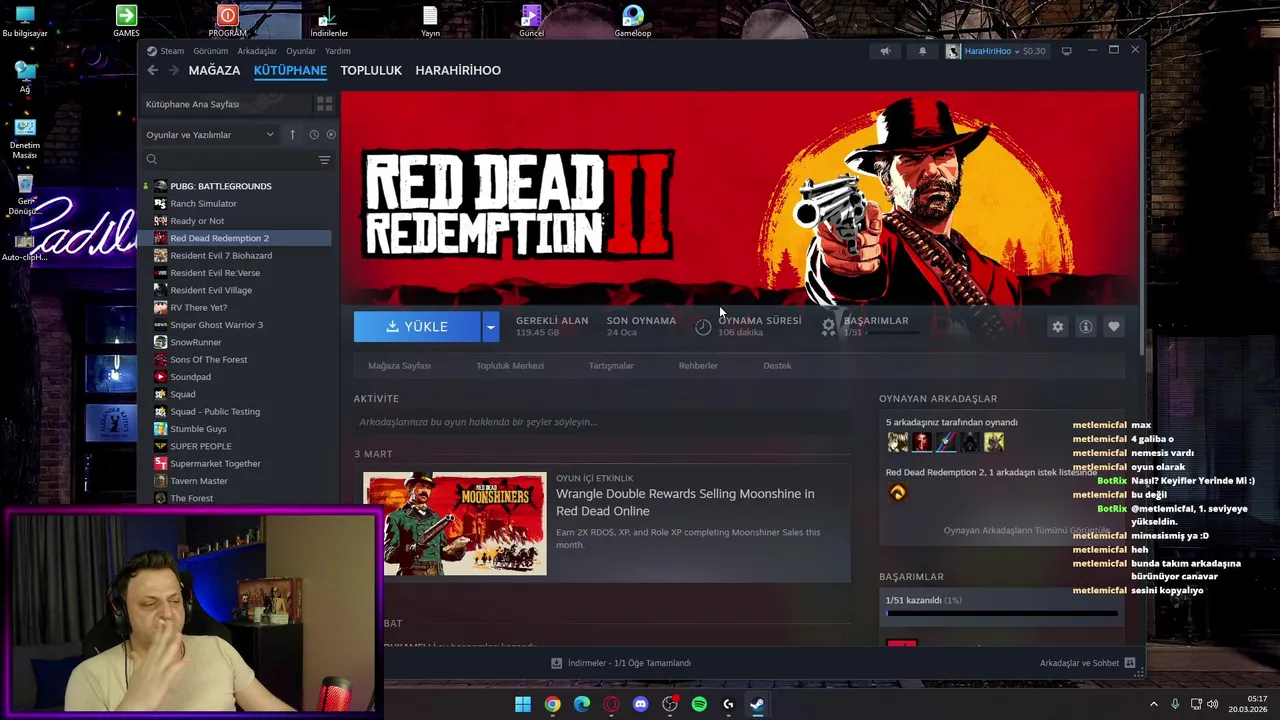Show hidden system tray icons
The height and width of the screenshot is (720, 1280).
tap(1153, 704)
